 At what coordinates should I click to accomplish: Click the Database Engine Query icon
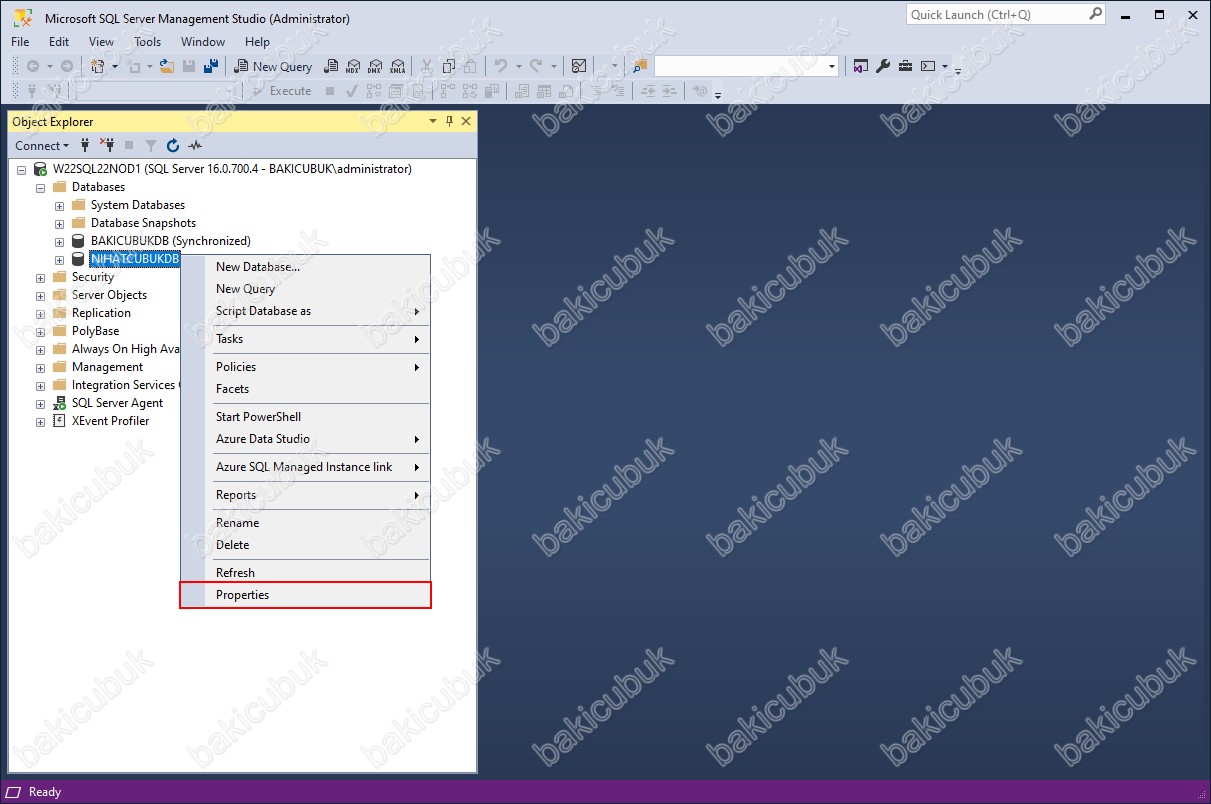point(332,66)
